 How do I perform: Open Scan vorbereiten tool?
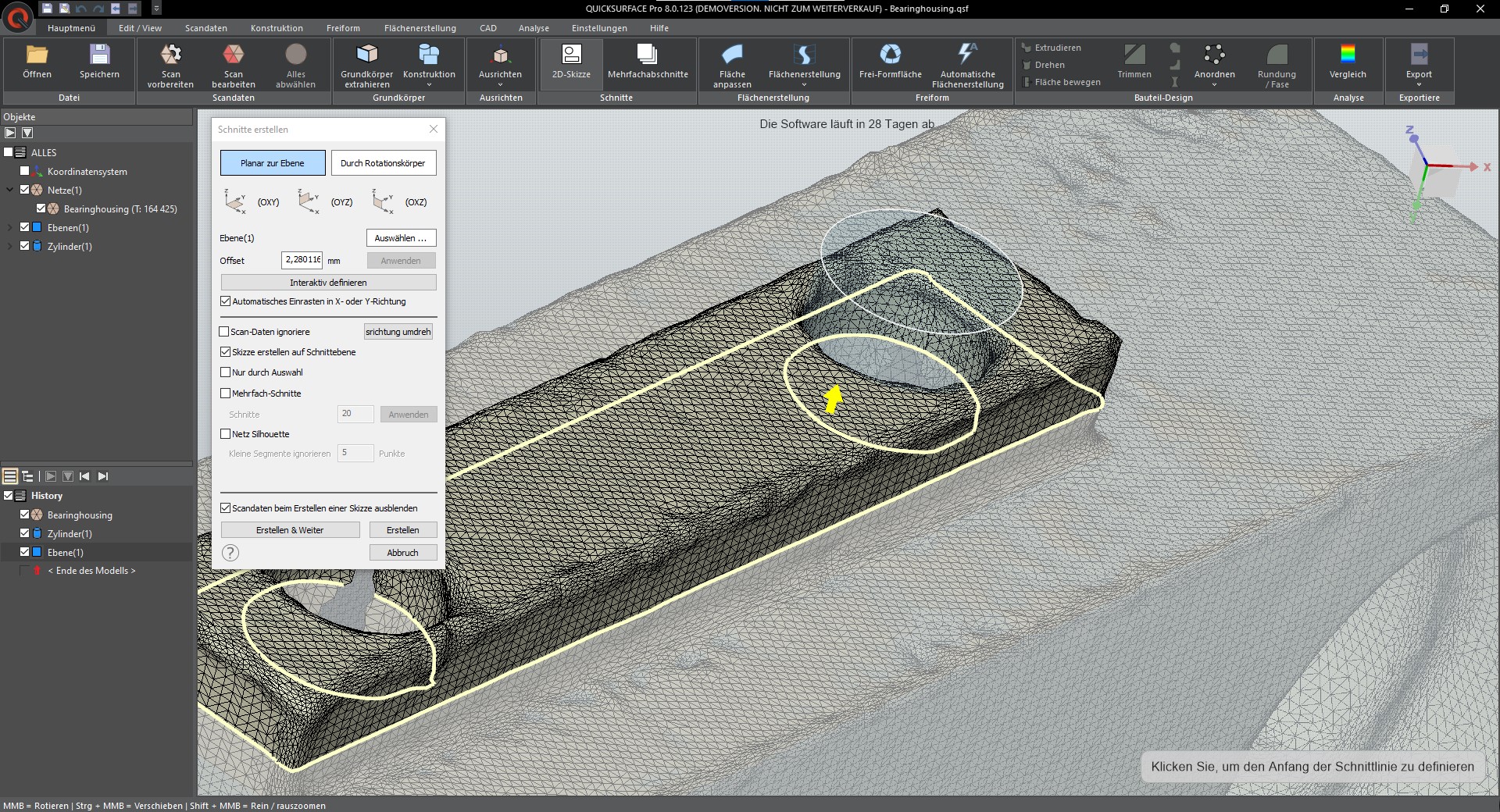[x=170, y=66]
